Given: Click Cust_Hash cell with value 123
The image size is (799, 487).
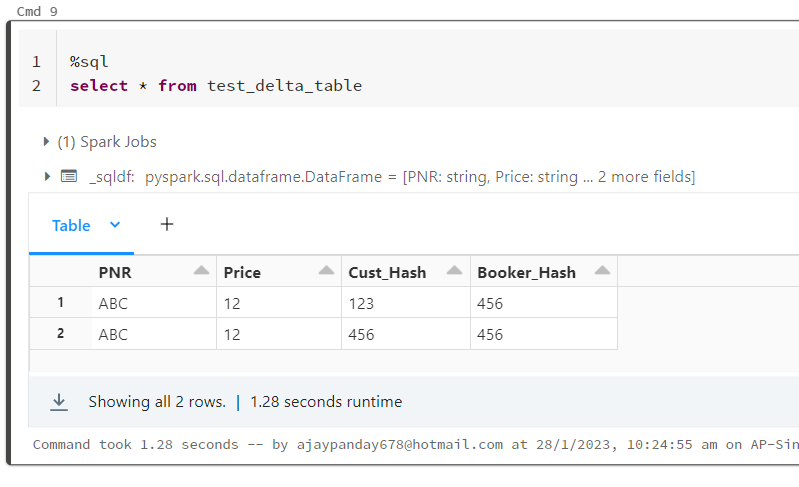Looking at the screenshot, I should (360, 303).
